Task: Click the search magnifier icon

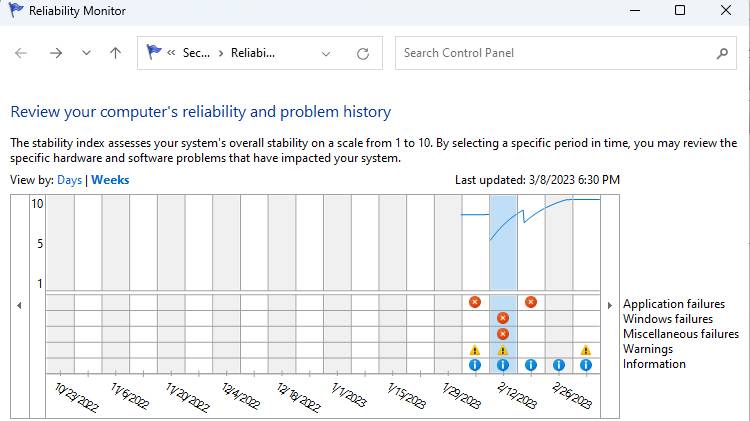Action: click(x=722, y=54)
